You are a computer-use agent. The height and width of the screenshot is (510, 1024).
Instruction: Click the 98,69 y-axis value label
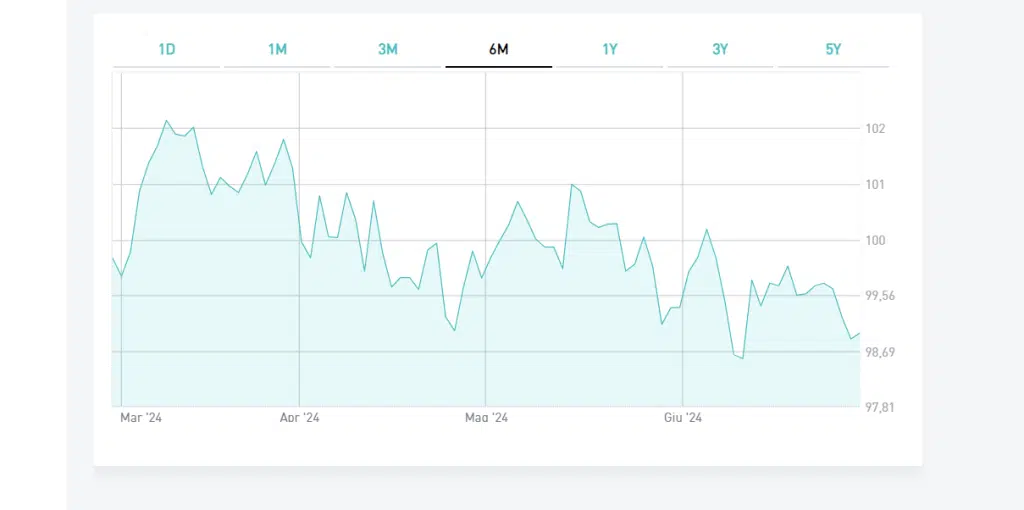(x=880, y=352)
